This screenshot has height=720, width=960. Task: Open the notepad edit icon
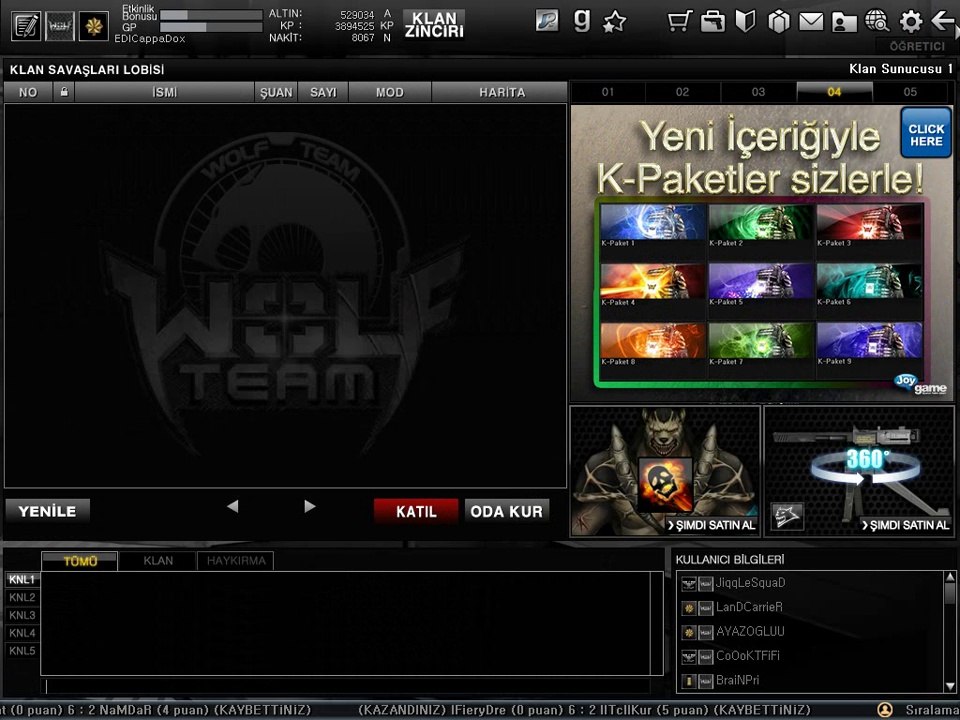click(x=26, y=26)
